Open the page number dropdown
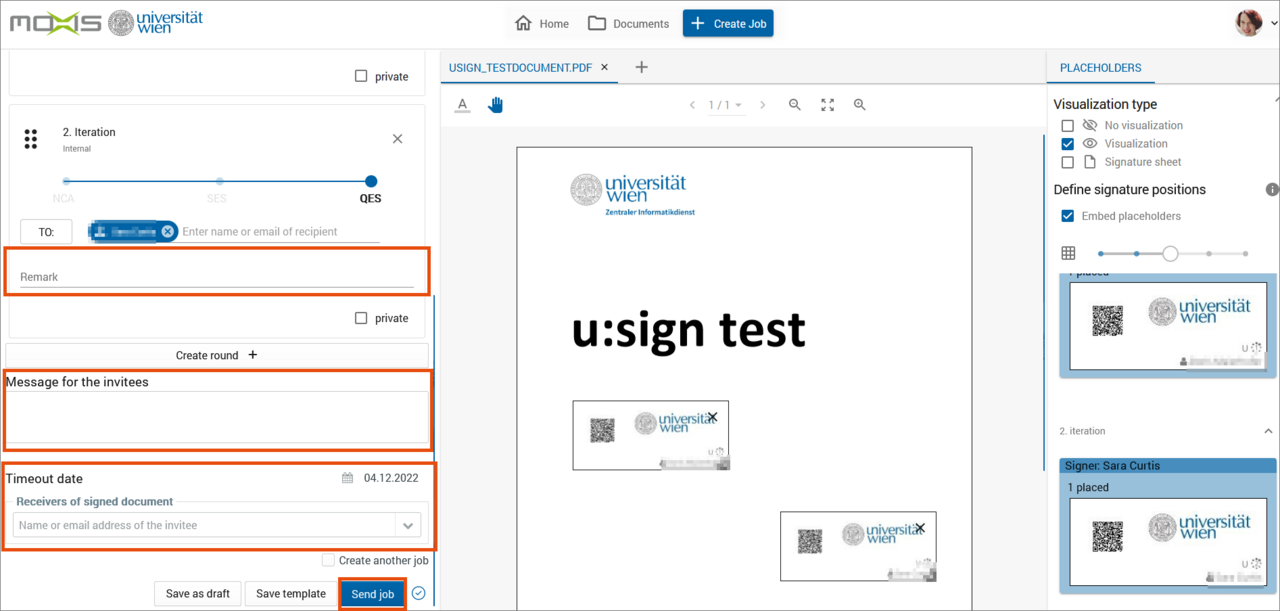This screenshot has width=1280, height=611. (x=726, y=105)
